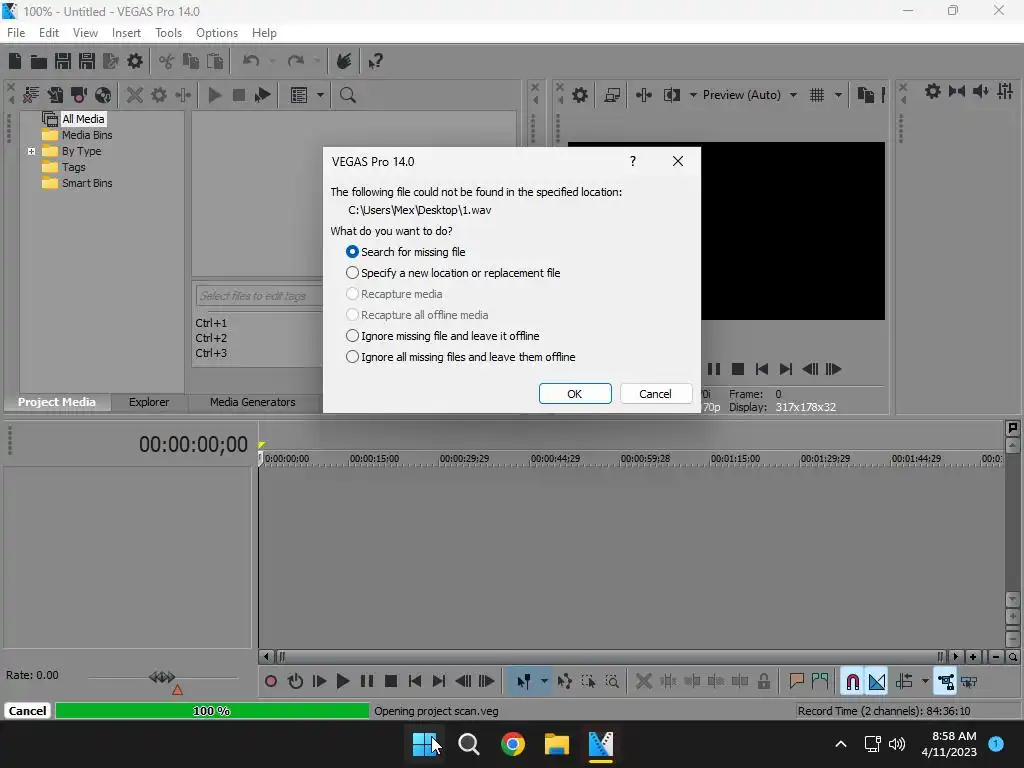
Task: Open the Edit tool dropdown arrow
Action: coord(544,682)
